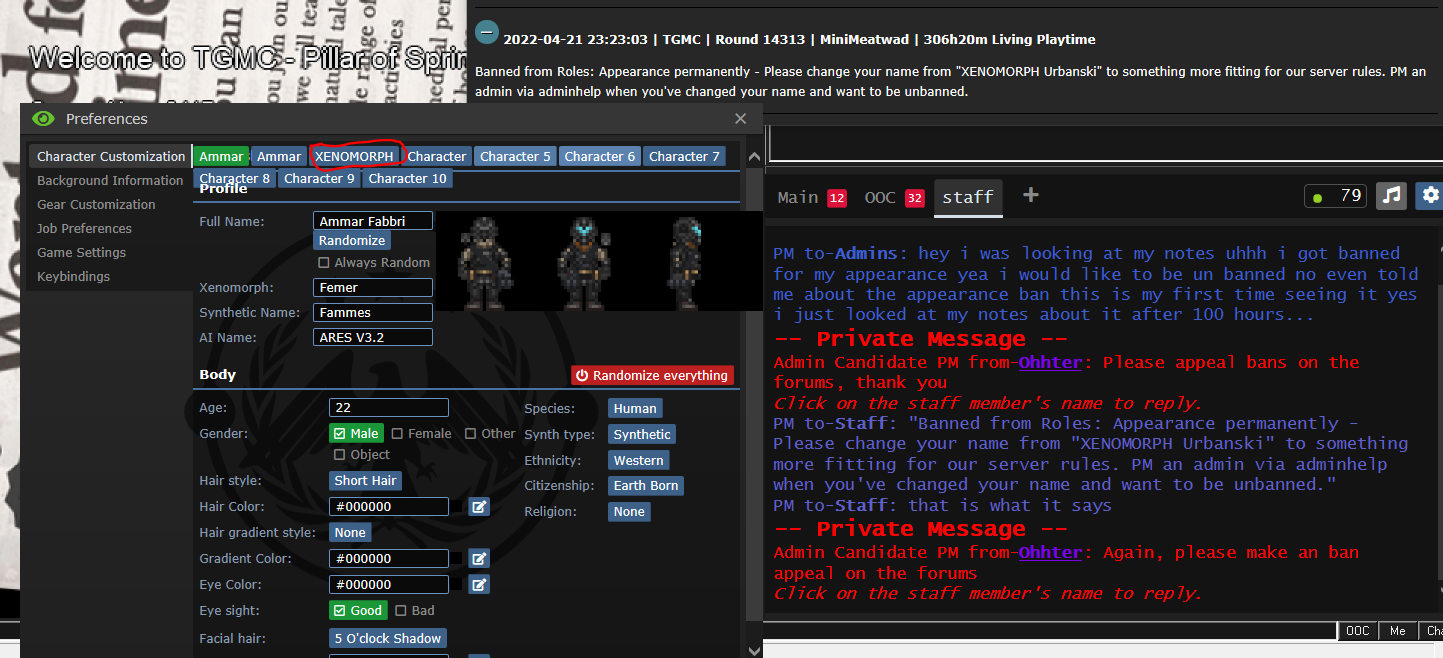Select the Character 5 slot
This screenshot has height=658, width=1443.
click(x=515, y=157)
